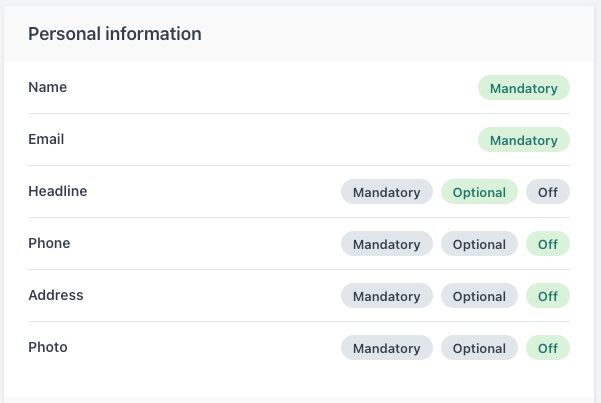Select Off option for Address
The image size is (601, 403).
pyautogui.click(x=548, y=296)
